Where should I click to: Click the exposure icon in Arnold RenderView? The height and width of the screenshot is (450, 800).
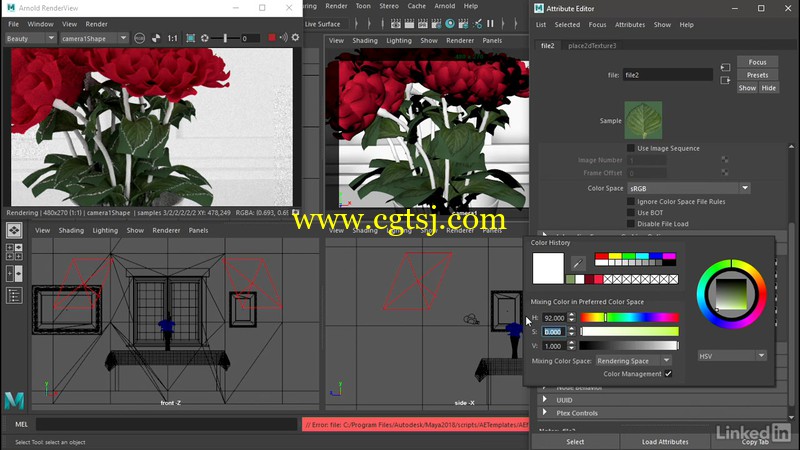pos(205,38)
